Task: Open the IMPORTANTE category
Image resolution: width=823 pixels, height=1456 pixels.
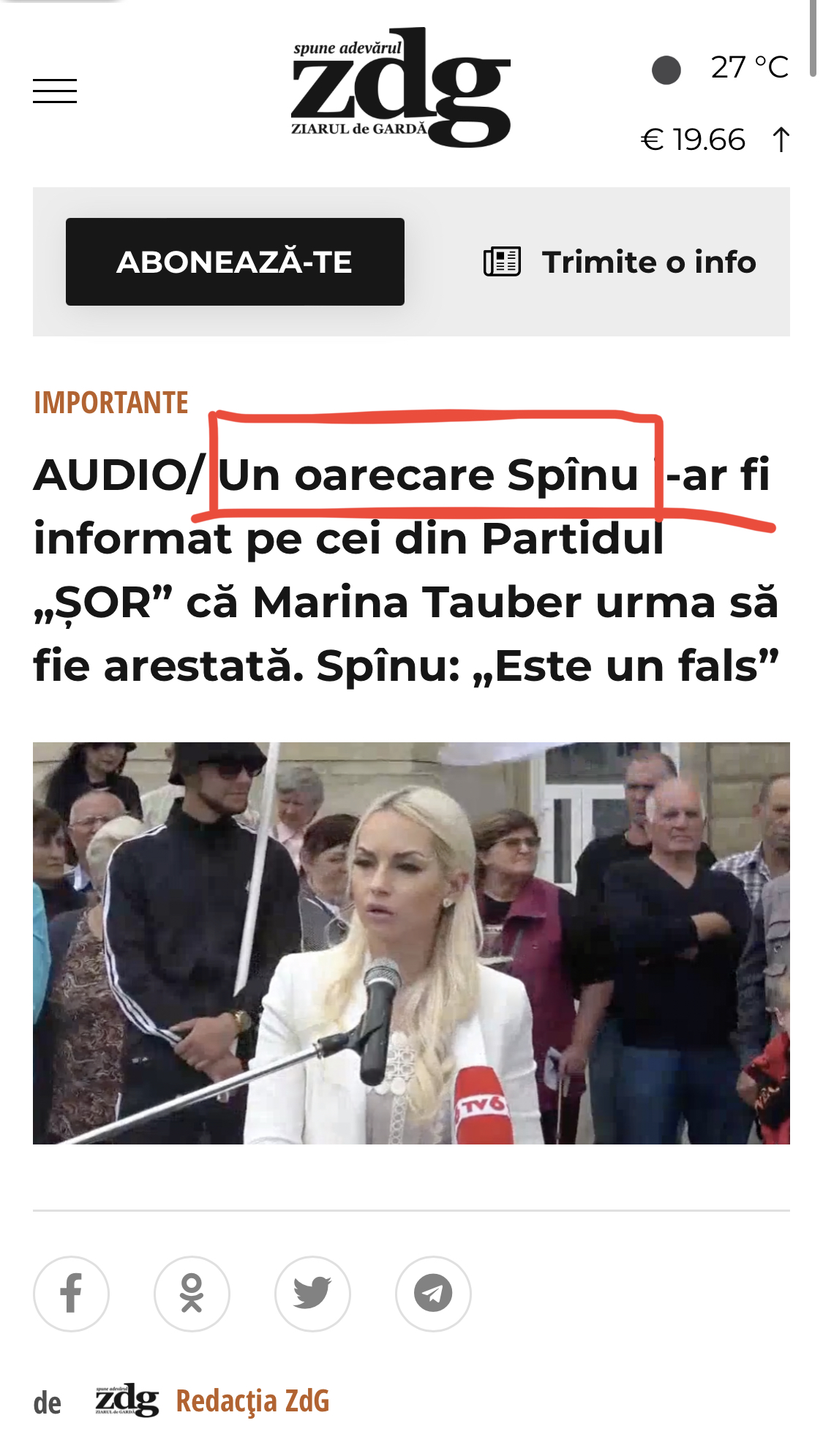Action: (111, 402)
